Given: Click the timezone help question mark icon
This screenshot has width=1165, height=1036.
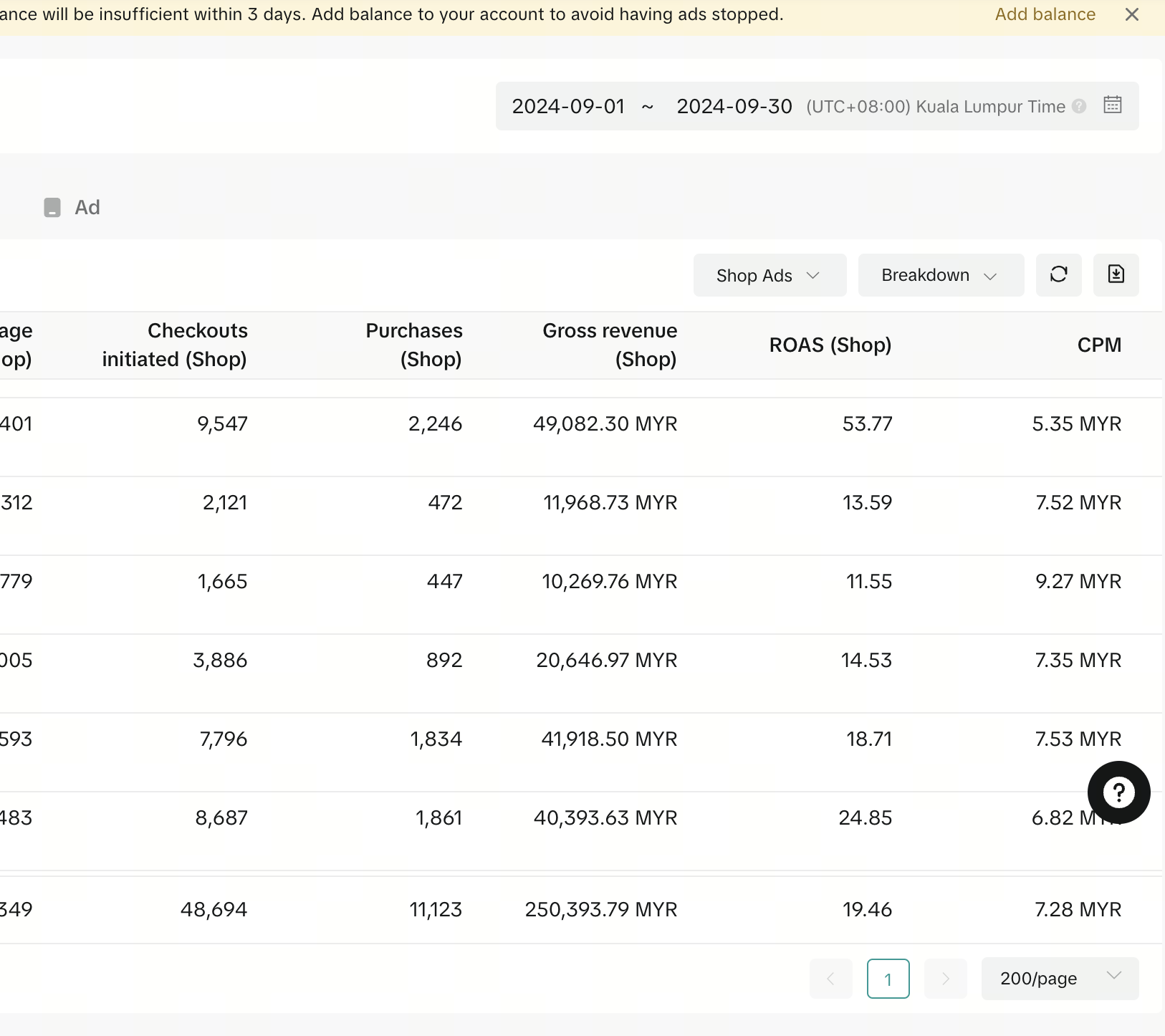Looking at the screenshot, I should pyautogui.click(x=1079, y=107).
